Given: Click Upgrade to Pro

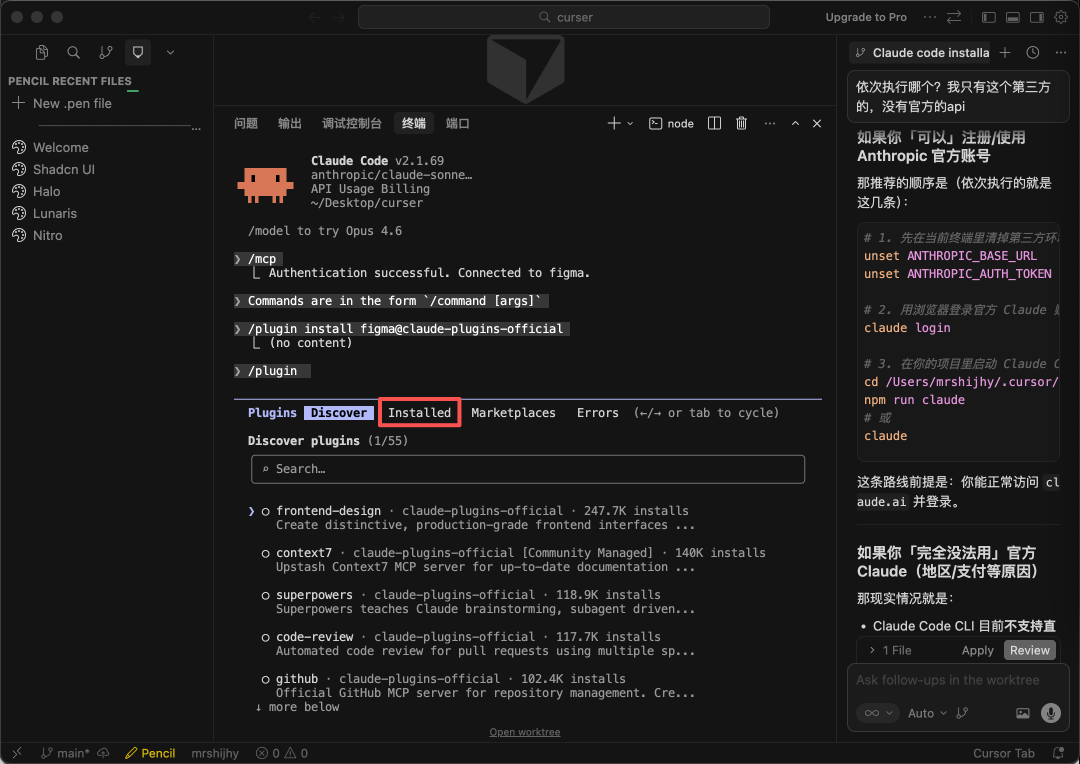Looking at the screenshot, I should tap(866, 17).
